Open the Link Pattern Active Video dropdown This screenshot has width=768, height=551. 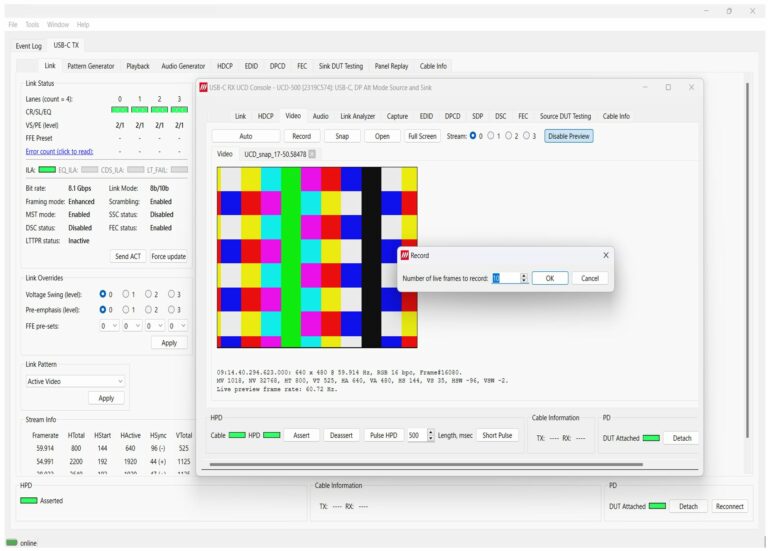click(75, 381)
